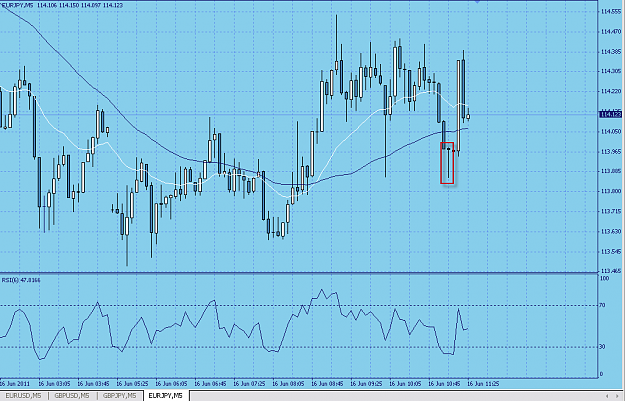This screenshot has width=625, height=401.
Task: Click the chart shift triangle marker at top
Action: click(x=478, y=2)
